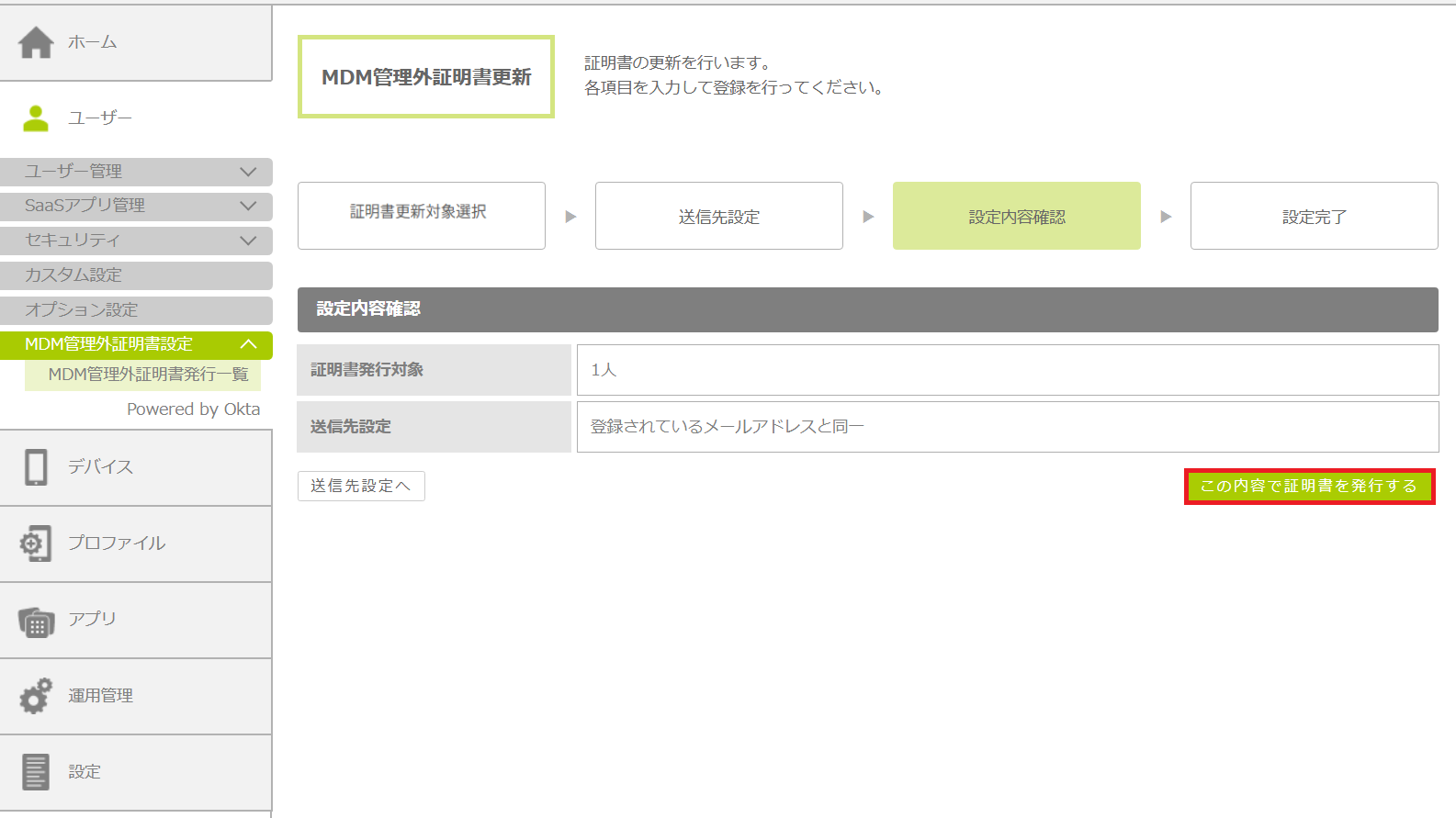Click the Profile gear-tablet icon
The width and height of the screenshot is (1456, 818).
click(36, 543)
